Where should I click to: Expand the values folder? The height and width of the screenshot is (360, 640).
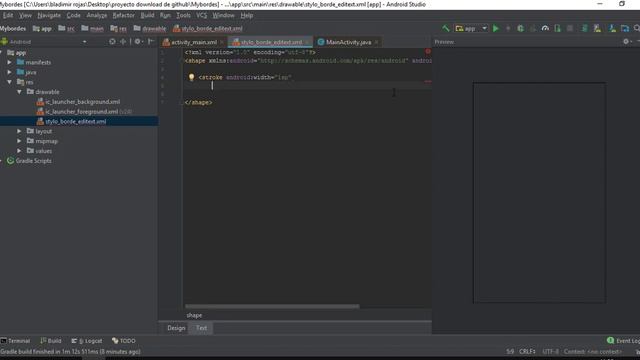(x=19, y=151)
